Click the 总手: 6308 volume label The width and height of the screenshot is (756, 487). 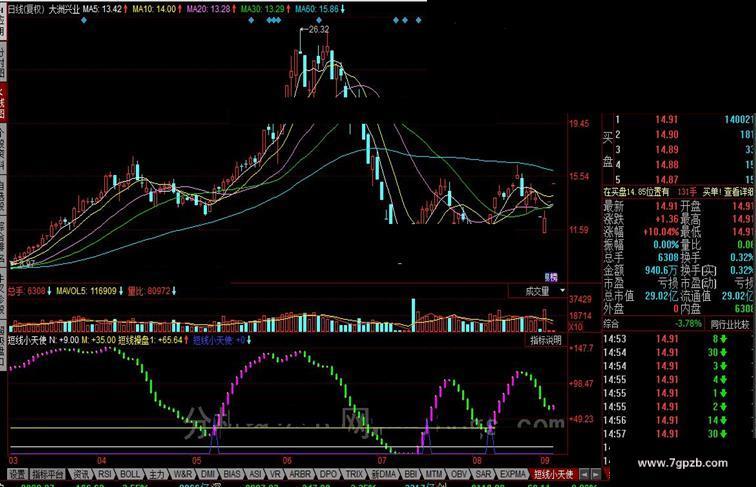[27, 291]
